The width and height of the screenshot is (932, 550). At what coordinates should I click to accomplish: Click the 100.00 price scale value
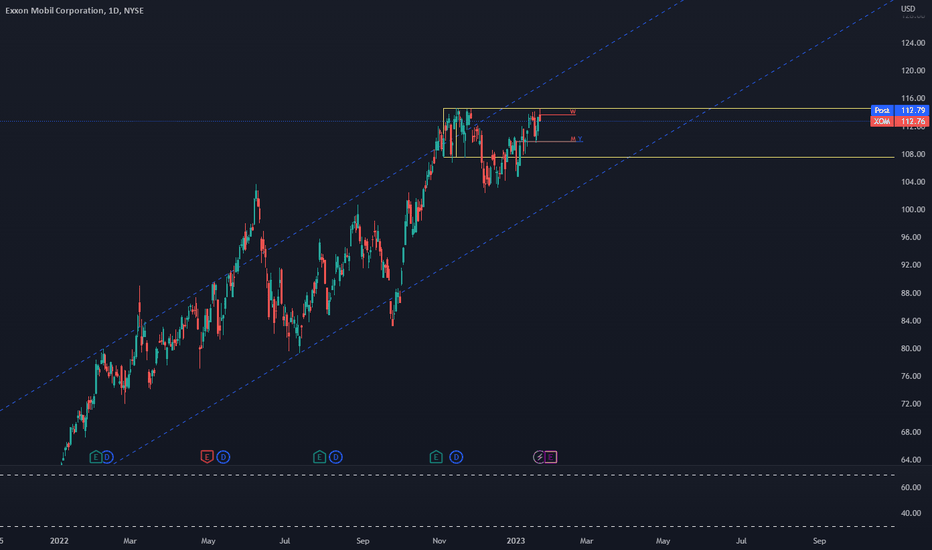tap(913, 209)
